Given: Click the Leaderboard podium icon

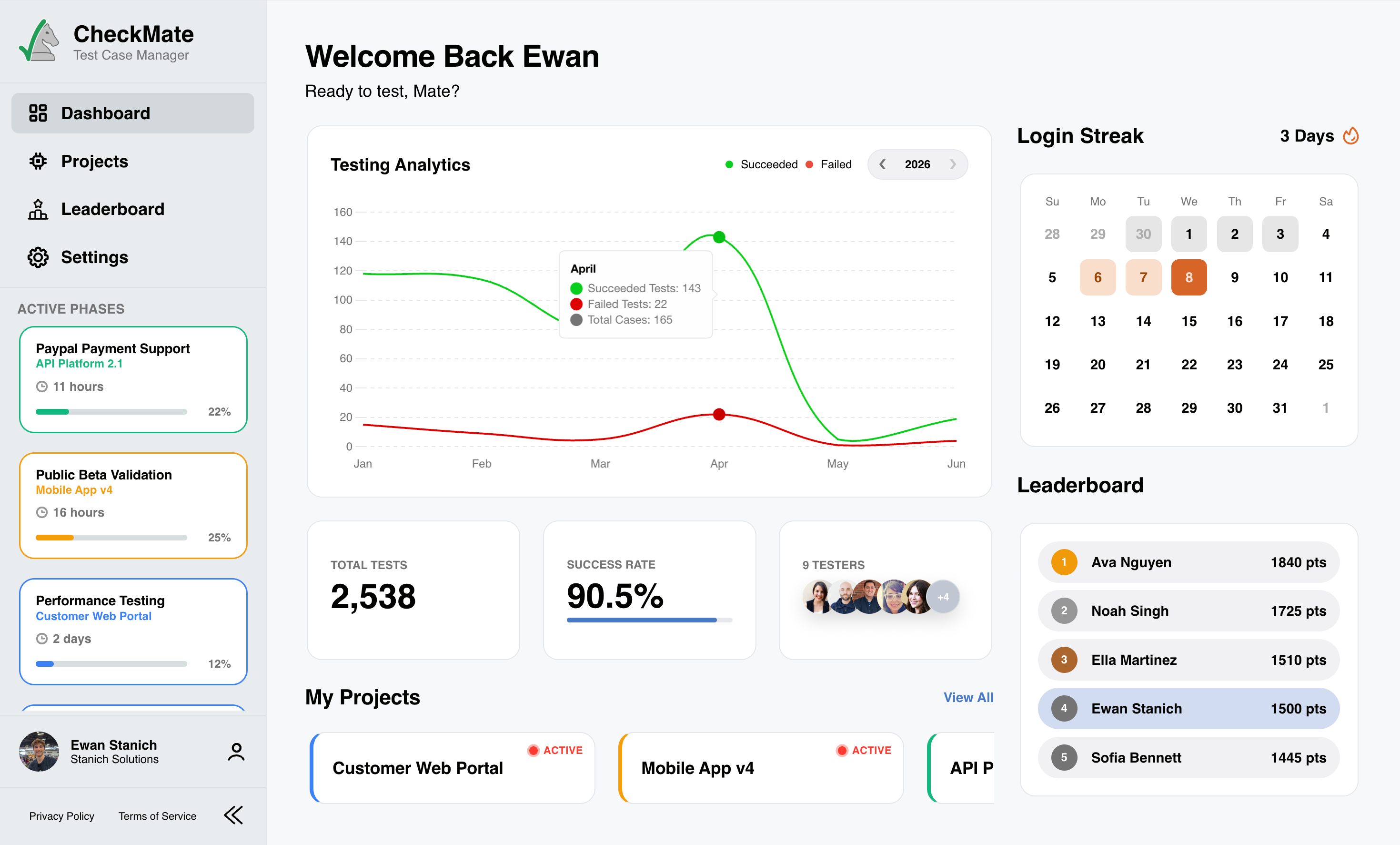Looking at the screenshot, I should point(38,209).
